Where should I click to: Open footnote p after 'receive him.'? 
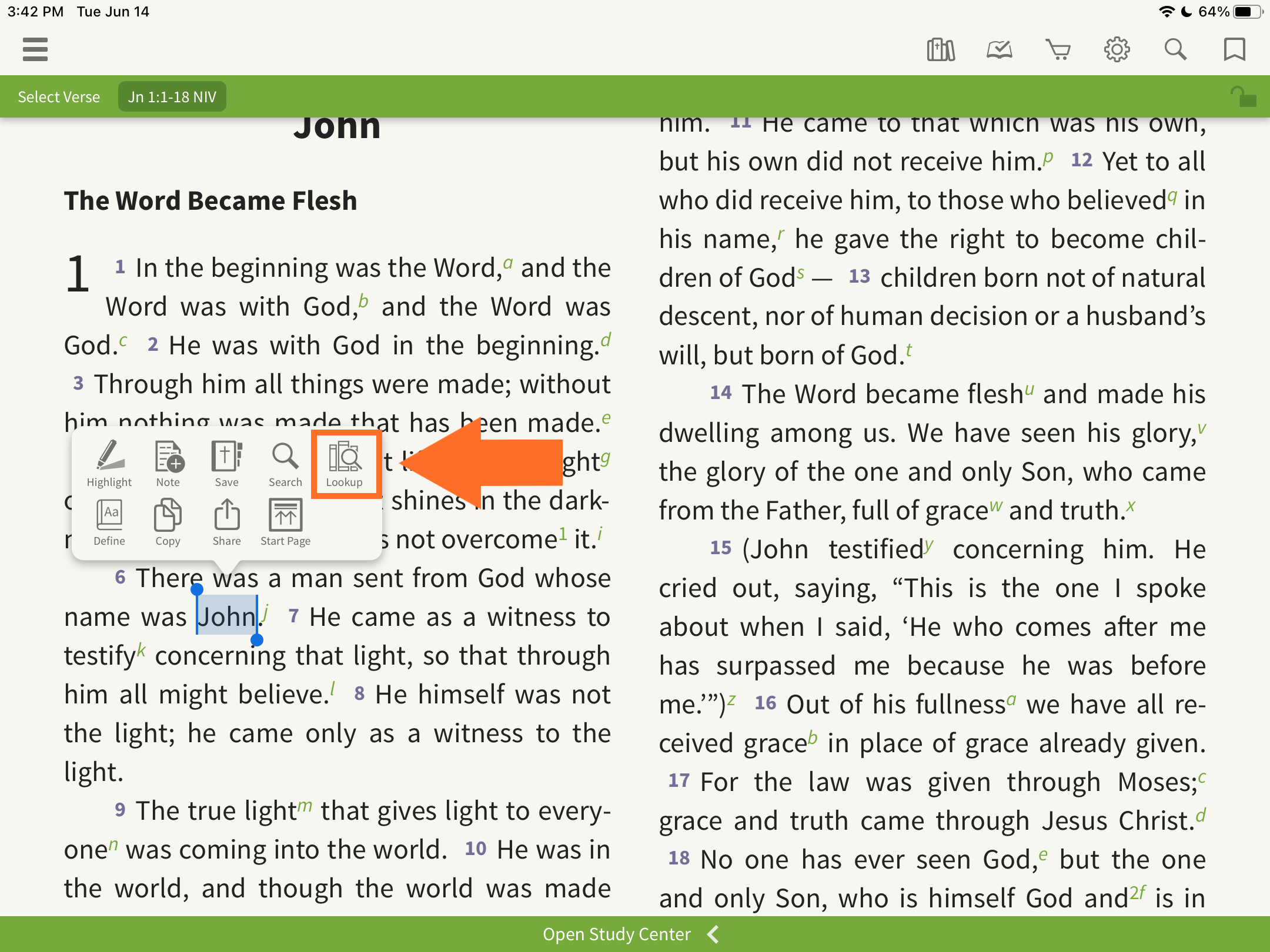tap(1048, 157)
